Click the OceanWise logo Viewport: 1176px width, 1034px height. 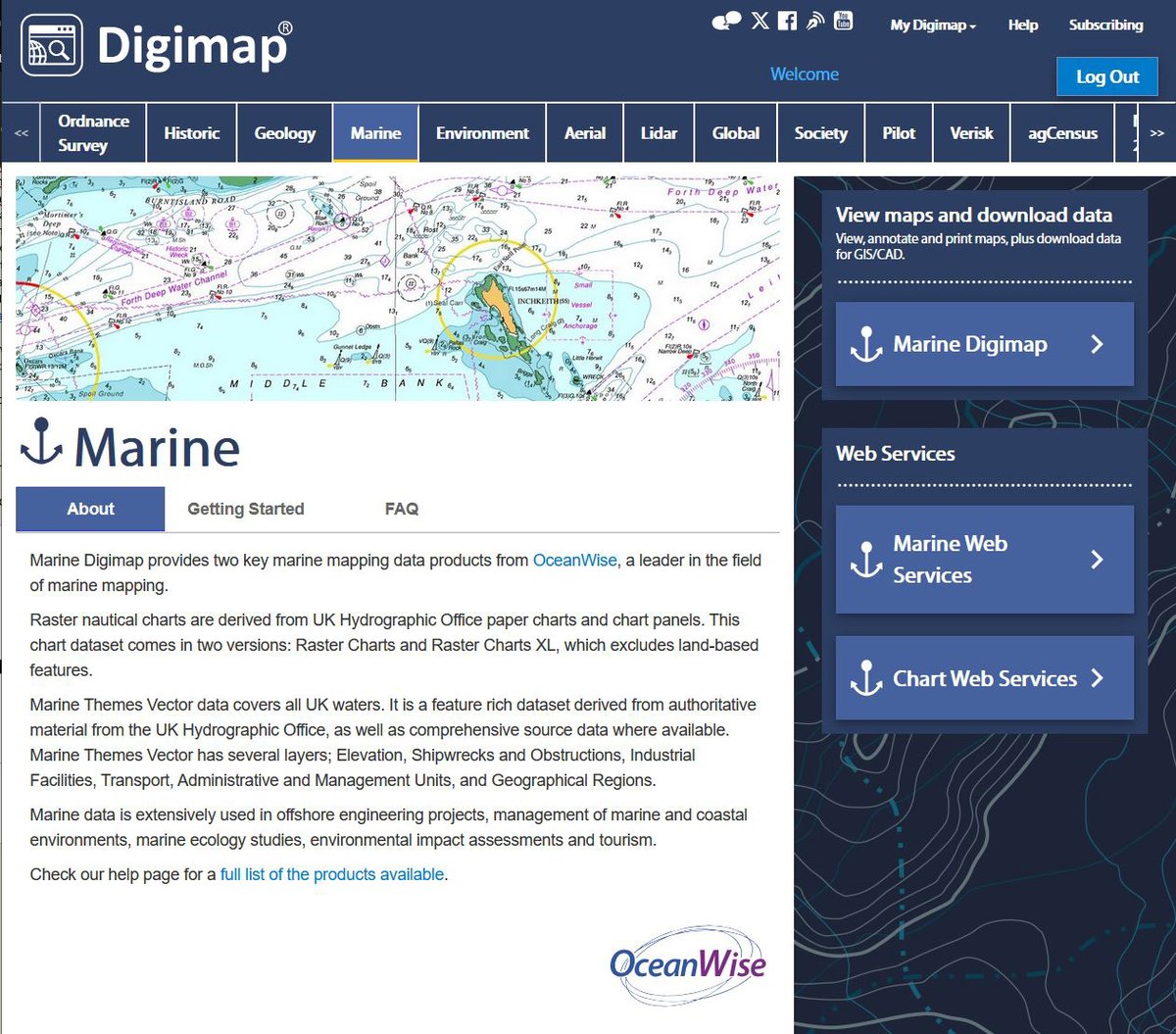[x=688, y=963]
